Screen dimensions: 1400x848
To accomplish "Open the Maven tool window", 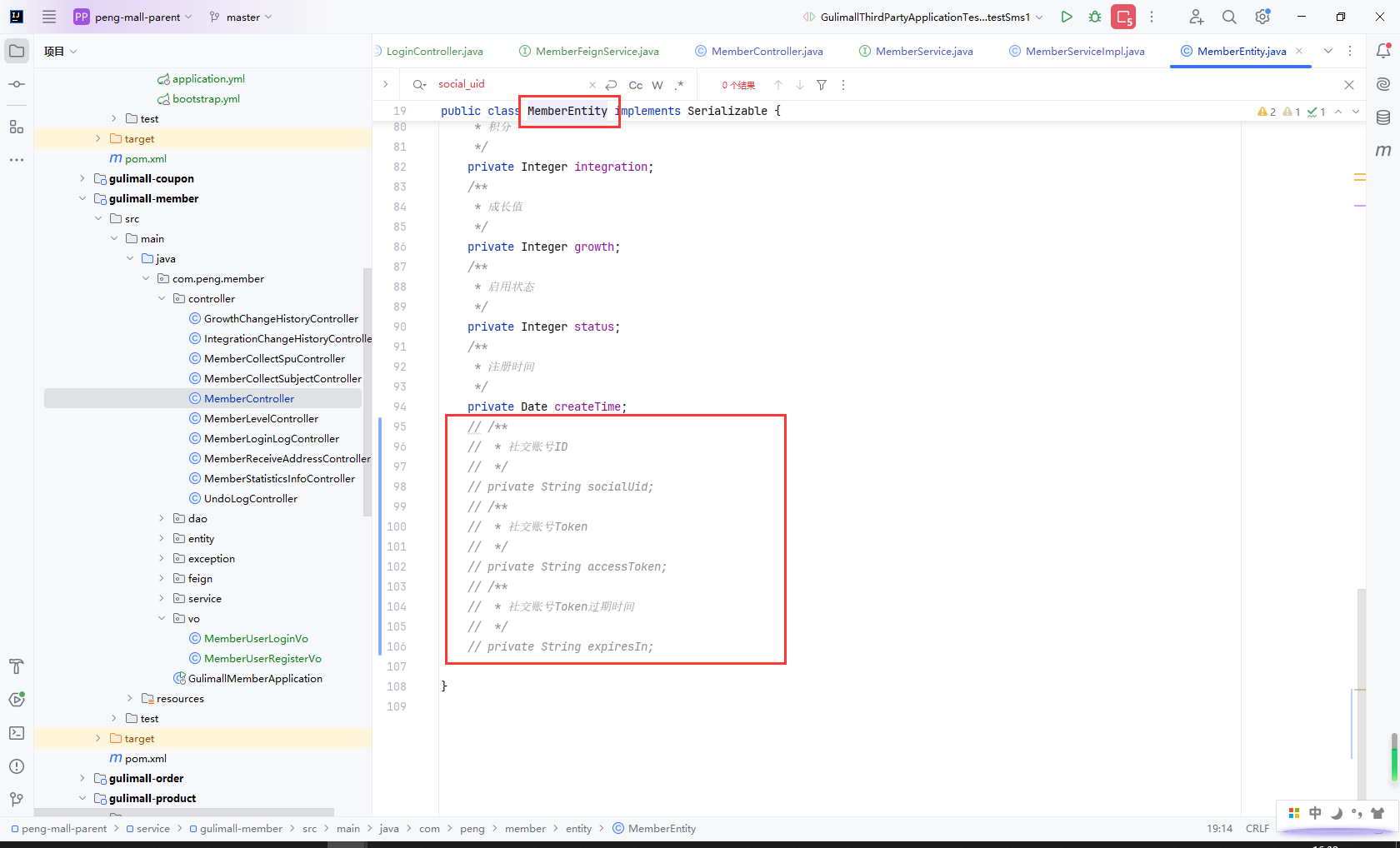I will coord(1383,151).
